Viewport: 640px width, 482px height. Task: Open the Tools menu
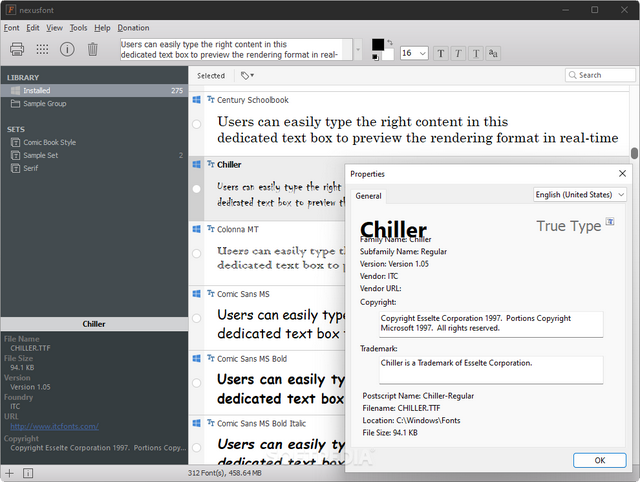78,28
